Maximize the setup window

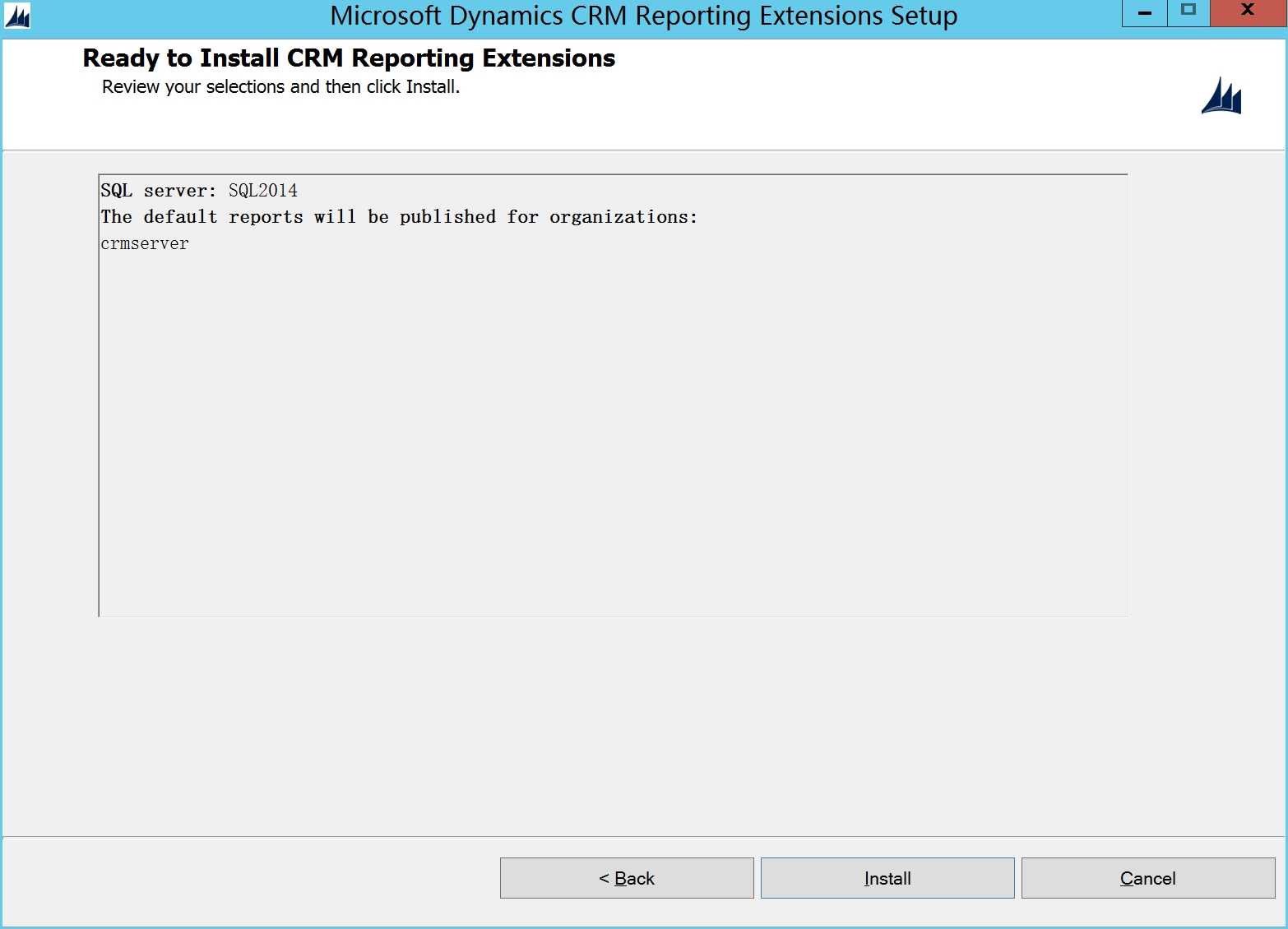tap(1188, 13)
